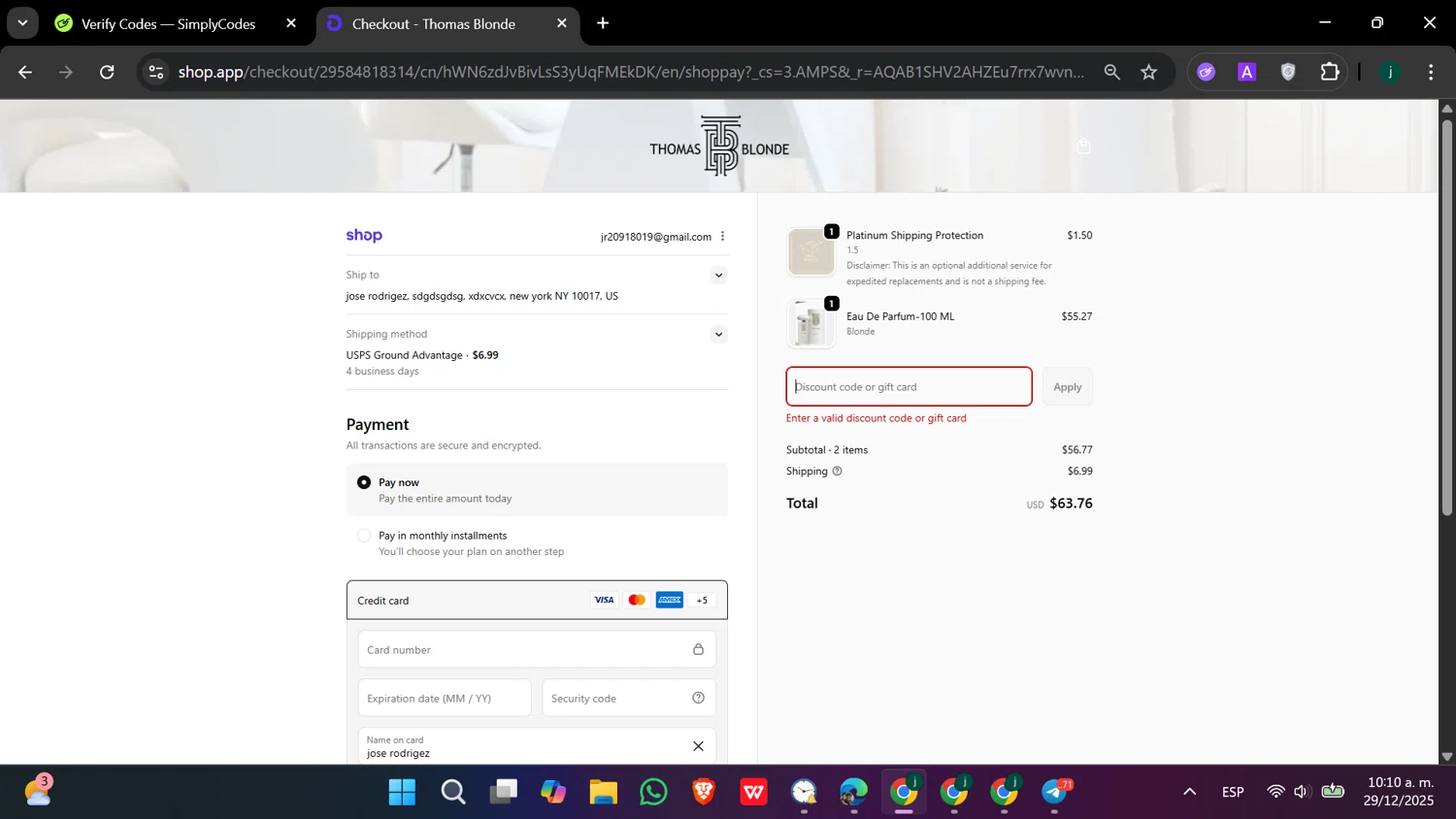Click the Shop Pay logo
This screenshot has height=819, width=1456.
tap(364, 235)
